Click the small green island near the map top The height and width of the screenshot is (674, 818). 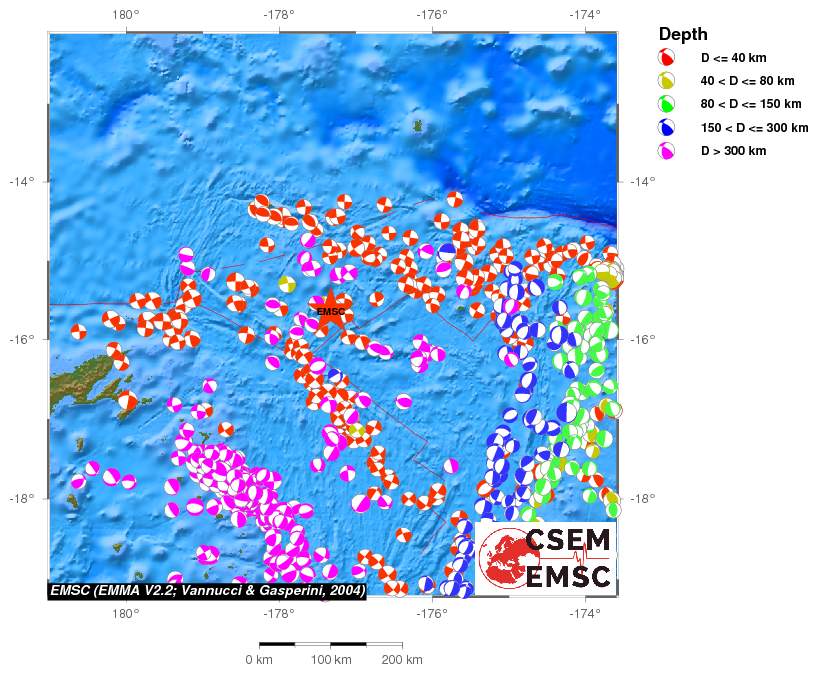click(418, 126)
